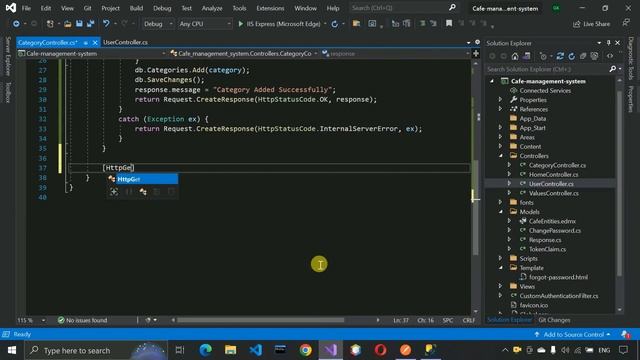Click the Navigate Backward toolbar icon
The image size is (640, 360).
(x=16, y=24)
